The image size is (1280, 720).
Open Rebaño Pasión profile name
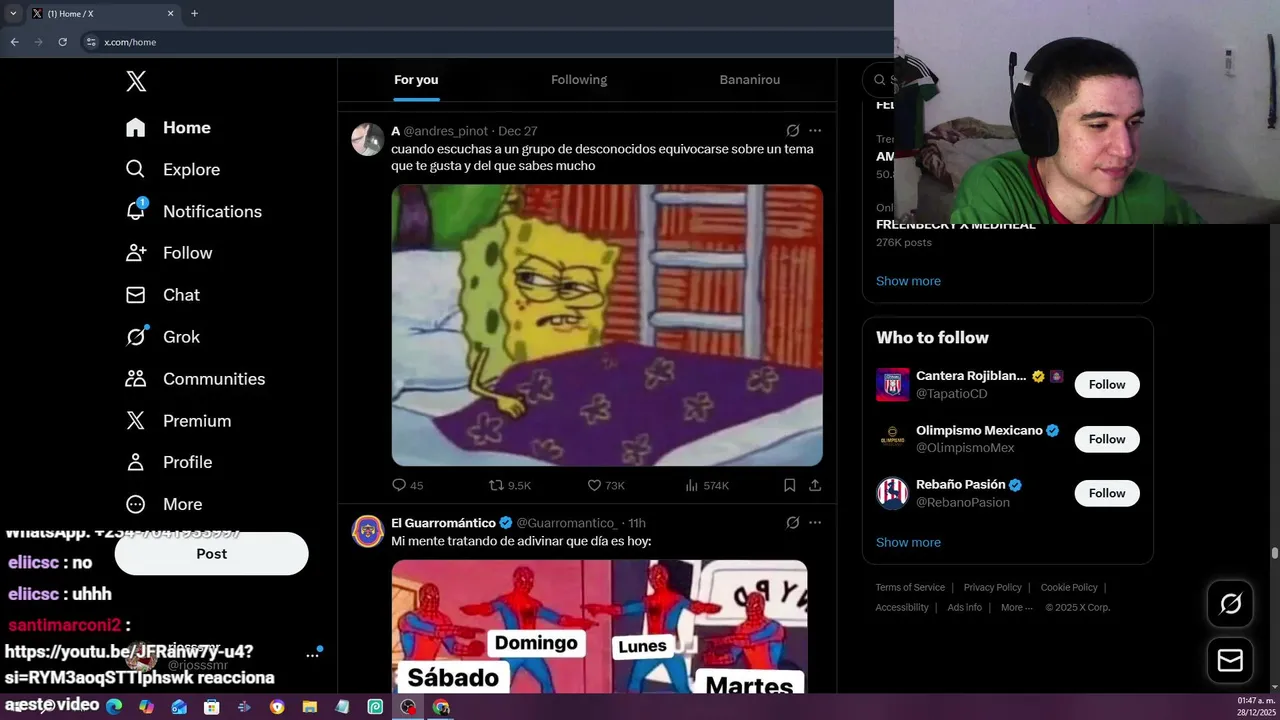click(x=961, y=484)
